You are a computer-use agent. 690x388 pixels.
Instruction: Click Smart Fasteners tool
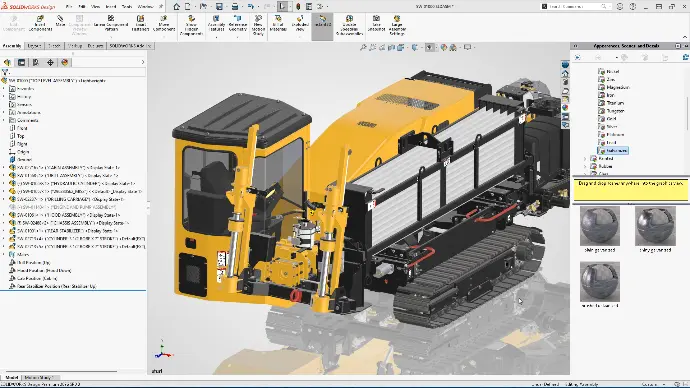tap(140, 24)
